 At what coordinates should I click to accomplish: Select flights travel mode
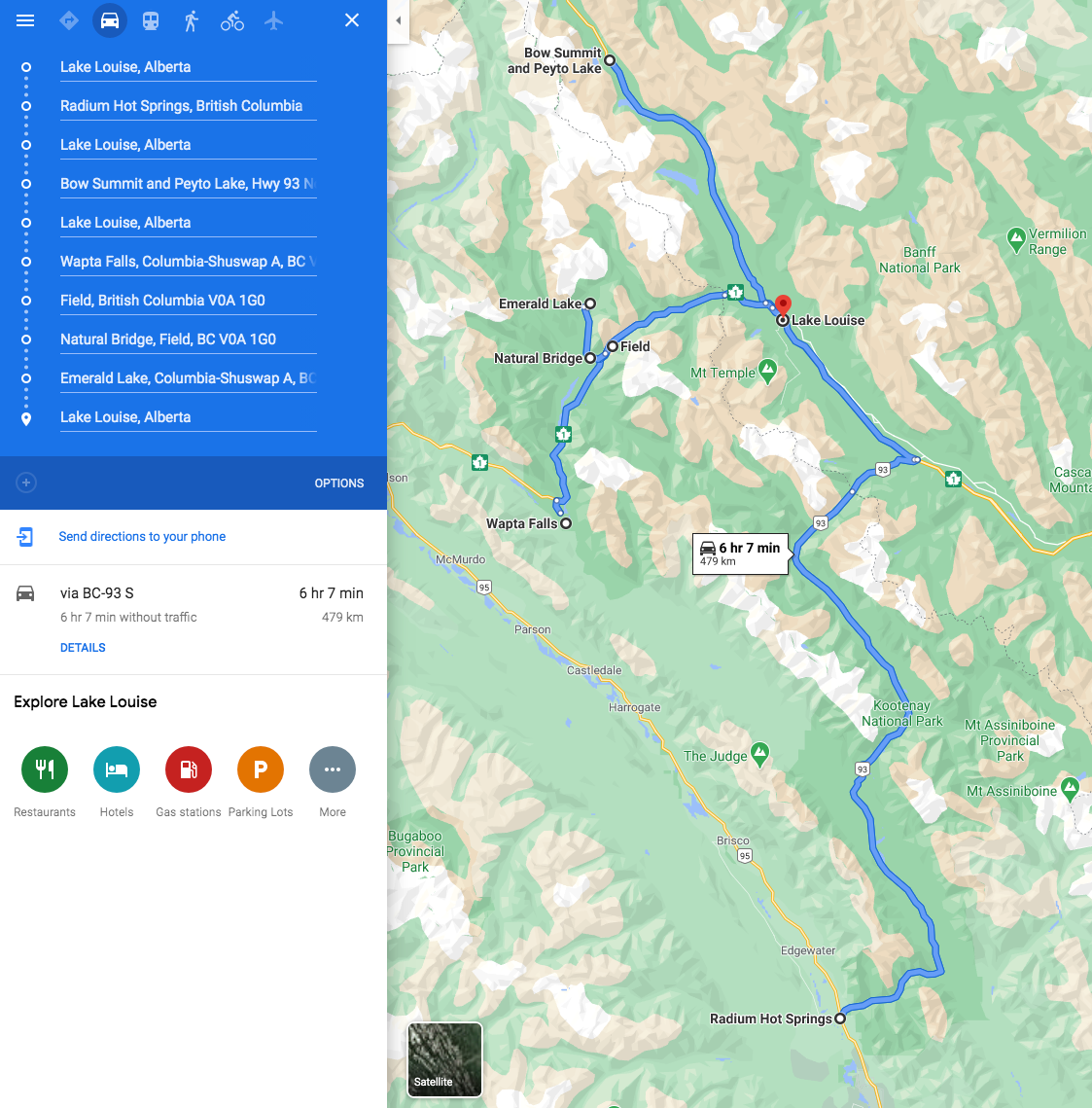pyautogui.click(x=273, y=20)
